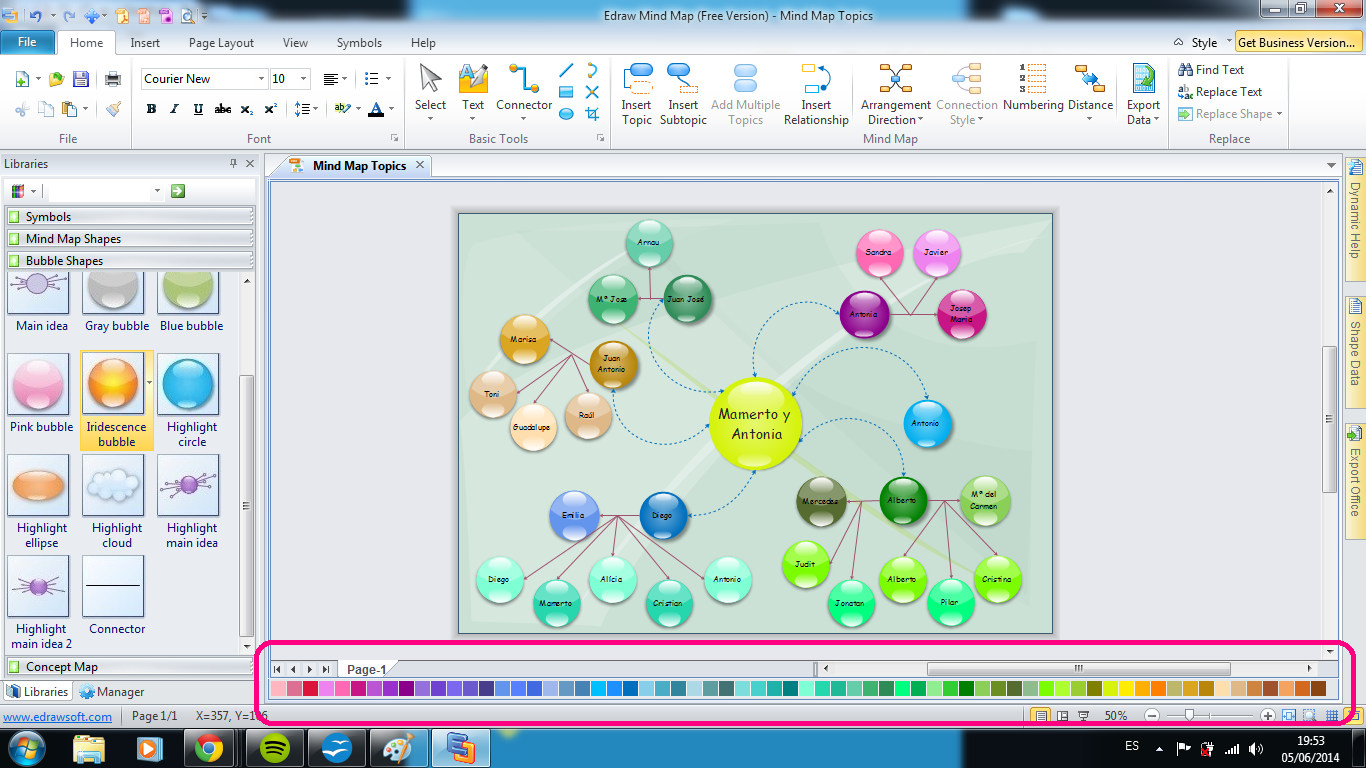Select the Iridescence bubble shape
1366x768 pixels.
pyautogui.click(x=114, y=384)
